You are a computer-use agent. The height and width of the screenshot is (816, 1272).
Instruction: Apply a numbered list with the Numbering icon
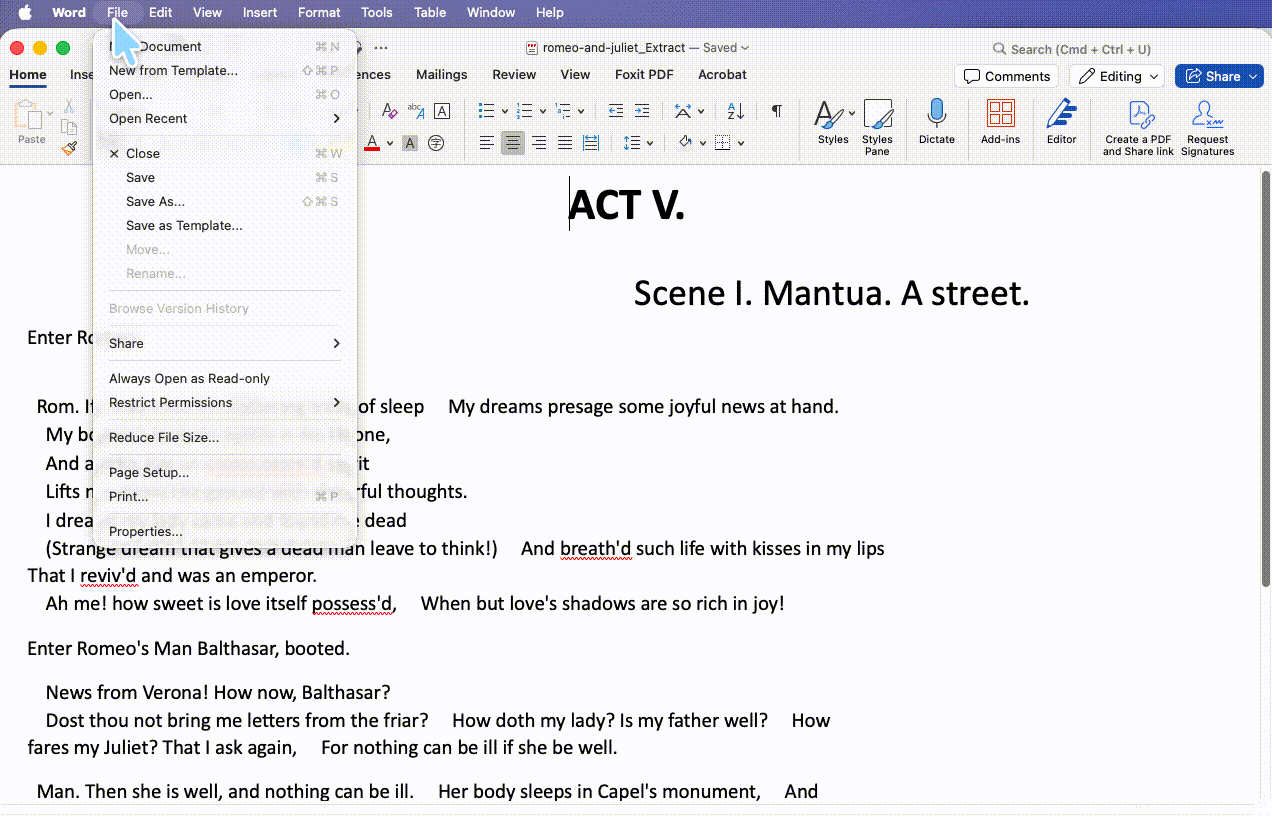tap(524, 111)
